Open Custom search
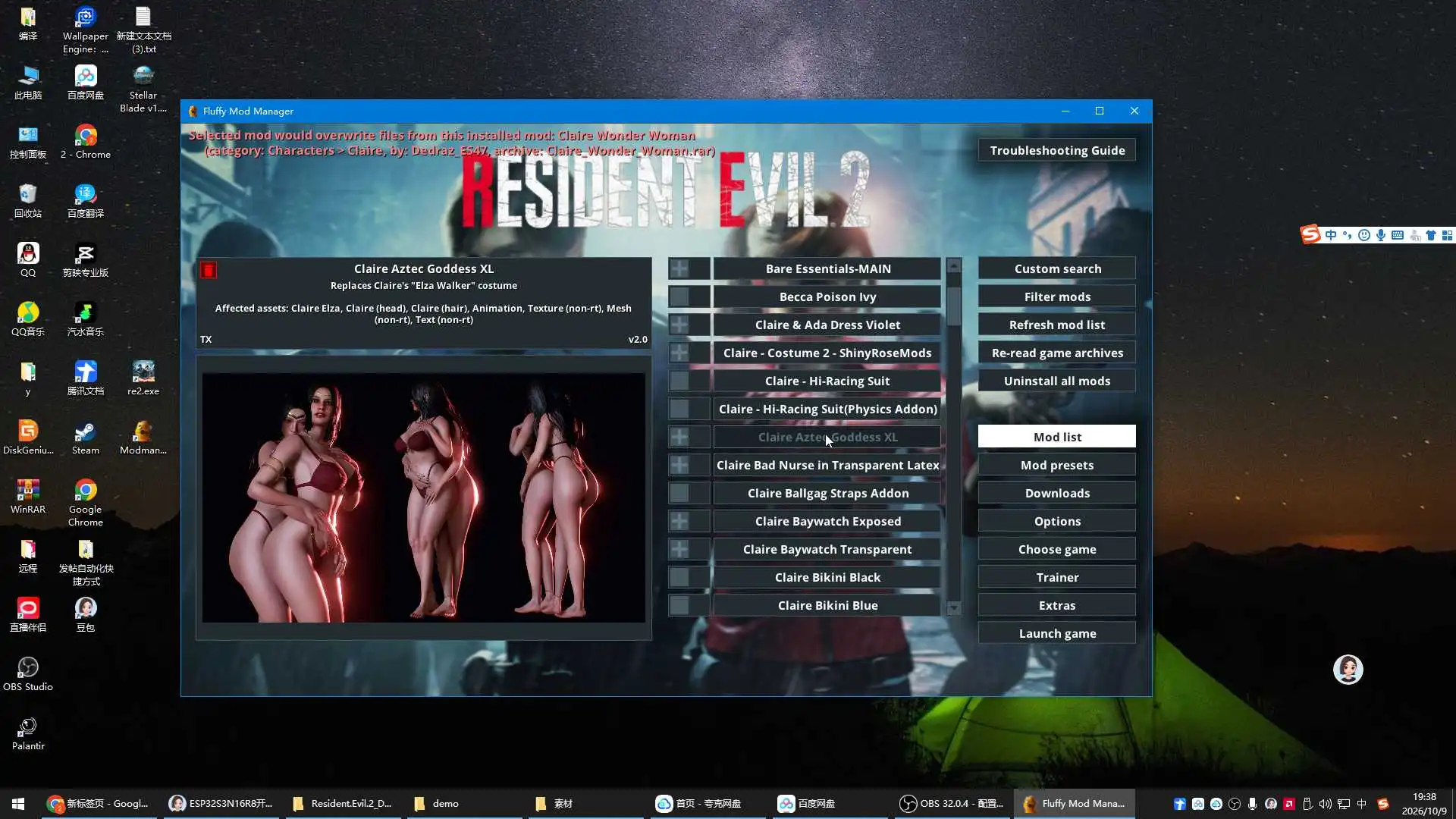 (x=1057, y=268)
